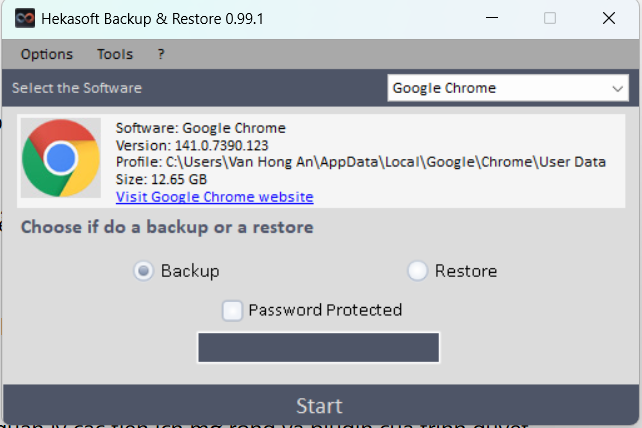Open the ? help menu
Screen dimensions: 642x428
coord(161,54)
